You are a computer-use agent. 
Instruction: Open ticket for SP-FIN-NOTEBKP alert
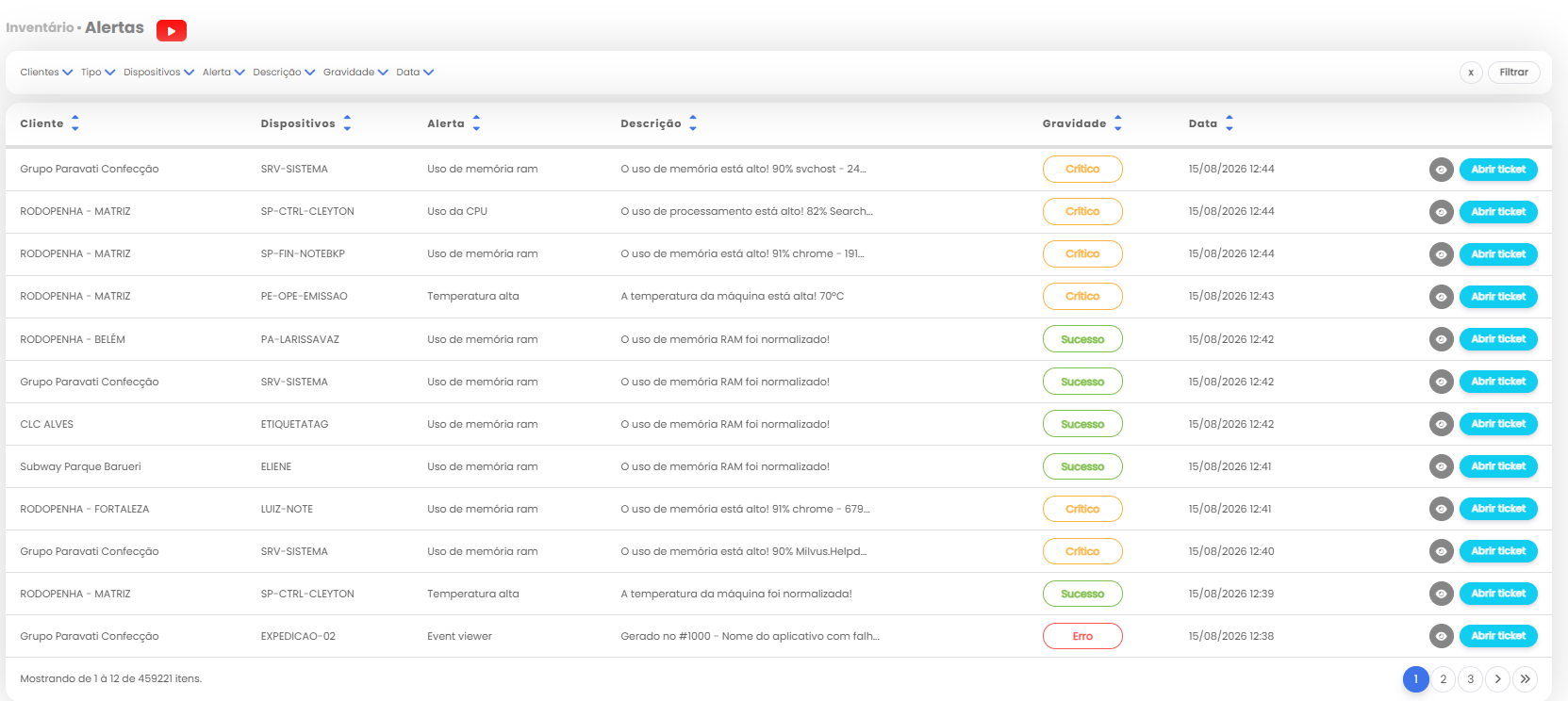tap(1498, 254)
